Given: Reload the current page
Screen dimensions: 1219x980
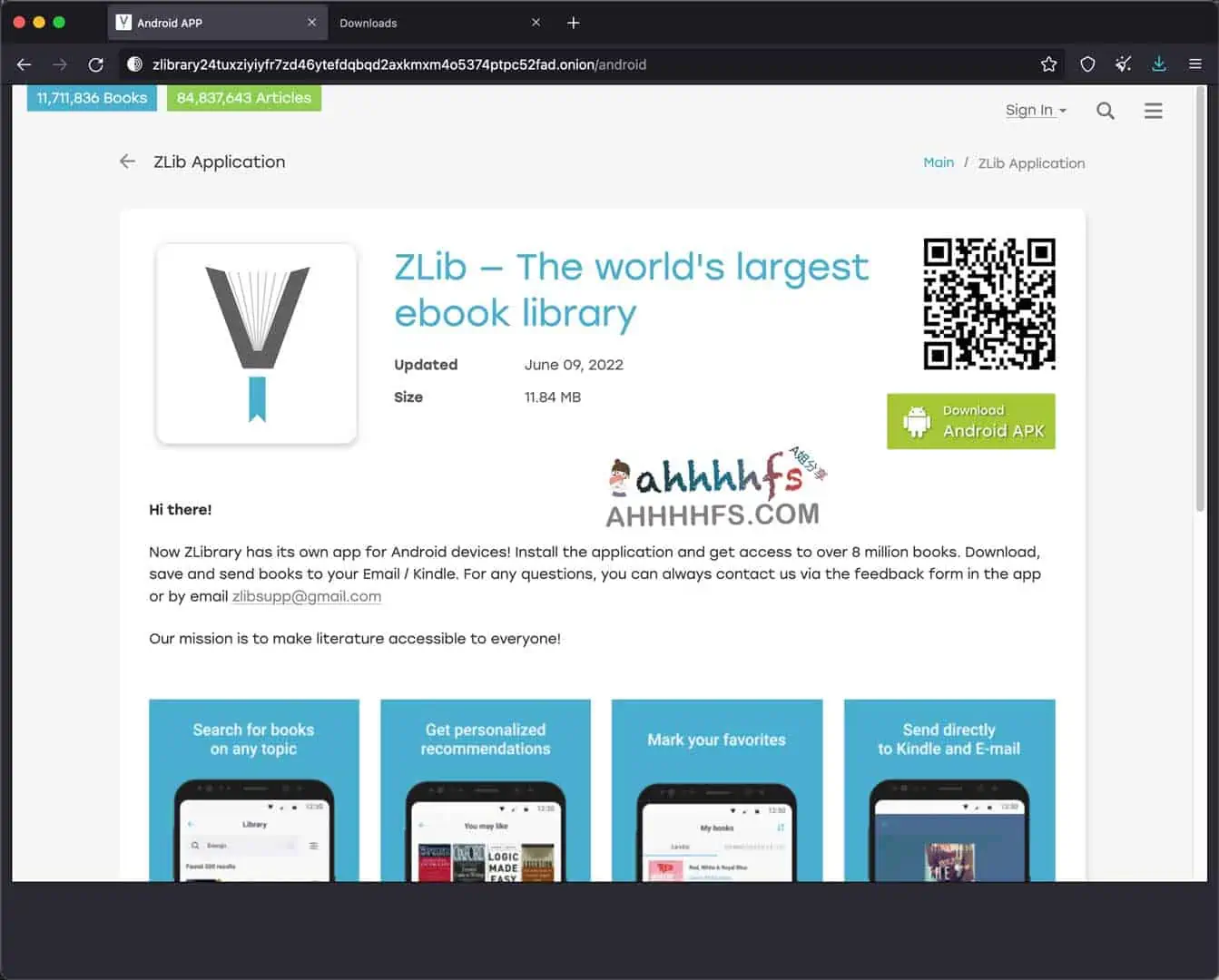Looking at the screenshot, I should pyautogui.click(x=95, y=64).
